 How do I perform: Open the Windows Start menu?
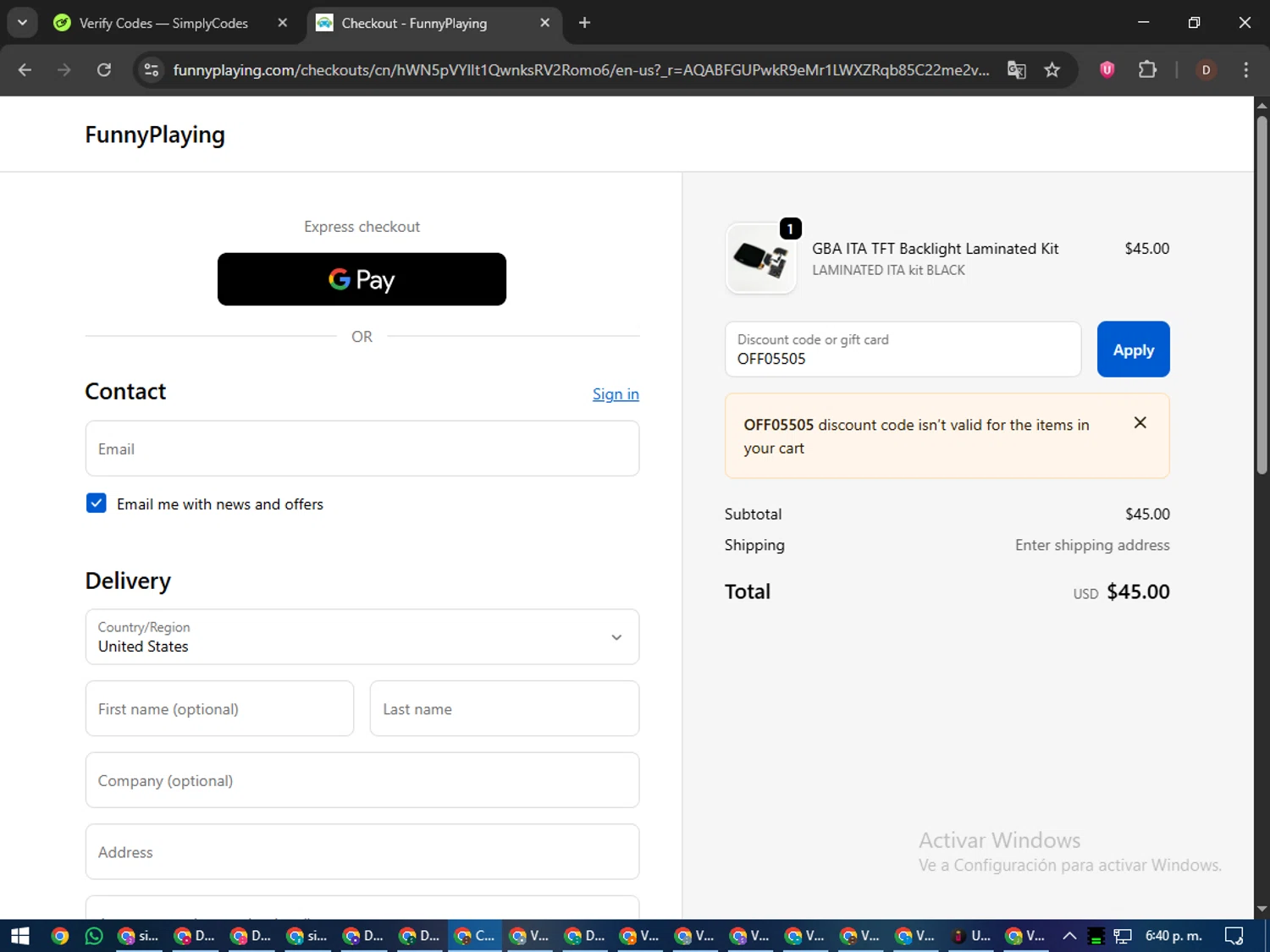pos(19,936)
